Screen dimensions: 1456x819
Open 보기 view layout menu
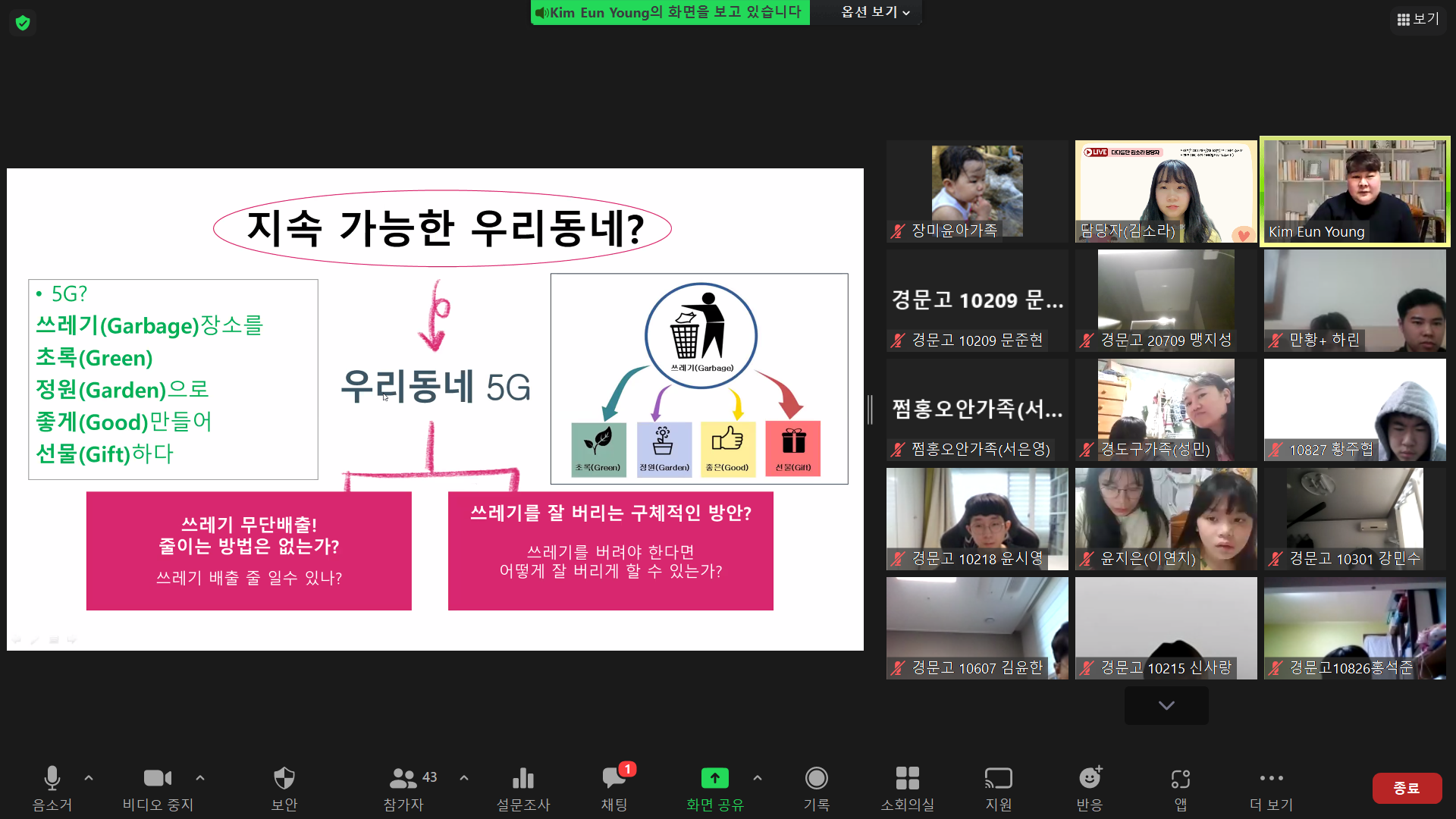point(1417,19)
